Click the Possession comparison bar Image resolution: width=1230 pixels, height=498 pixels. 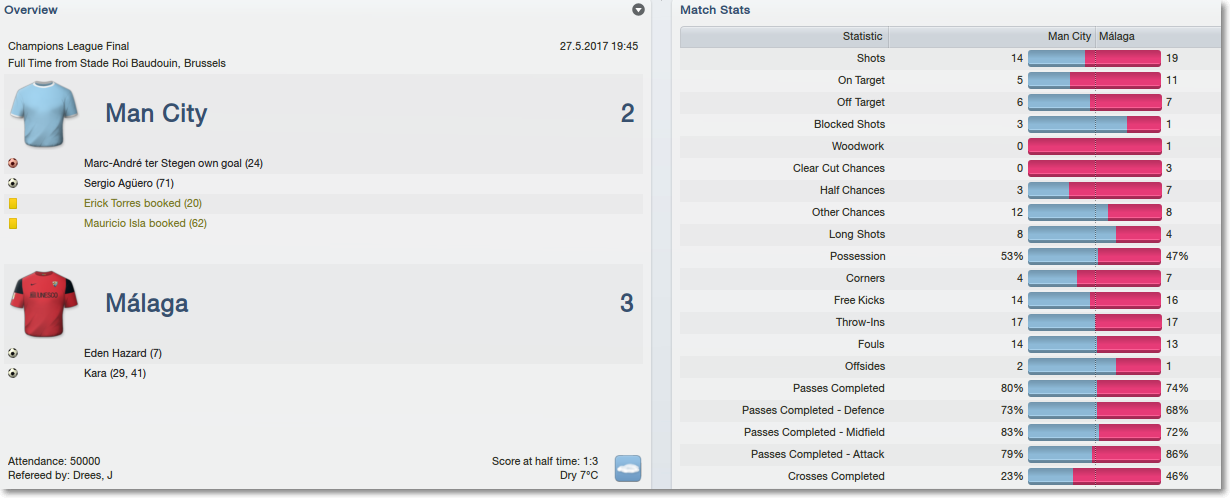pos(1094,256)
